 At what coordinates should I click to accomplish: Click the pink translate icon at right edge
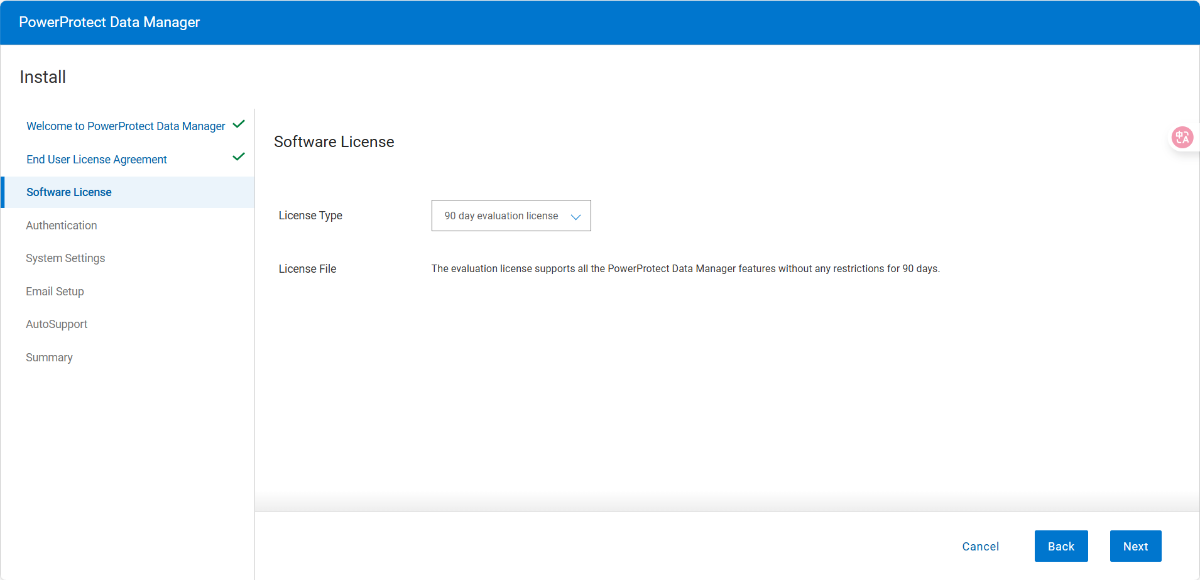tap(1183, 138)
